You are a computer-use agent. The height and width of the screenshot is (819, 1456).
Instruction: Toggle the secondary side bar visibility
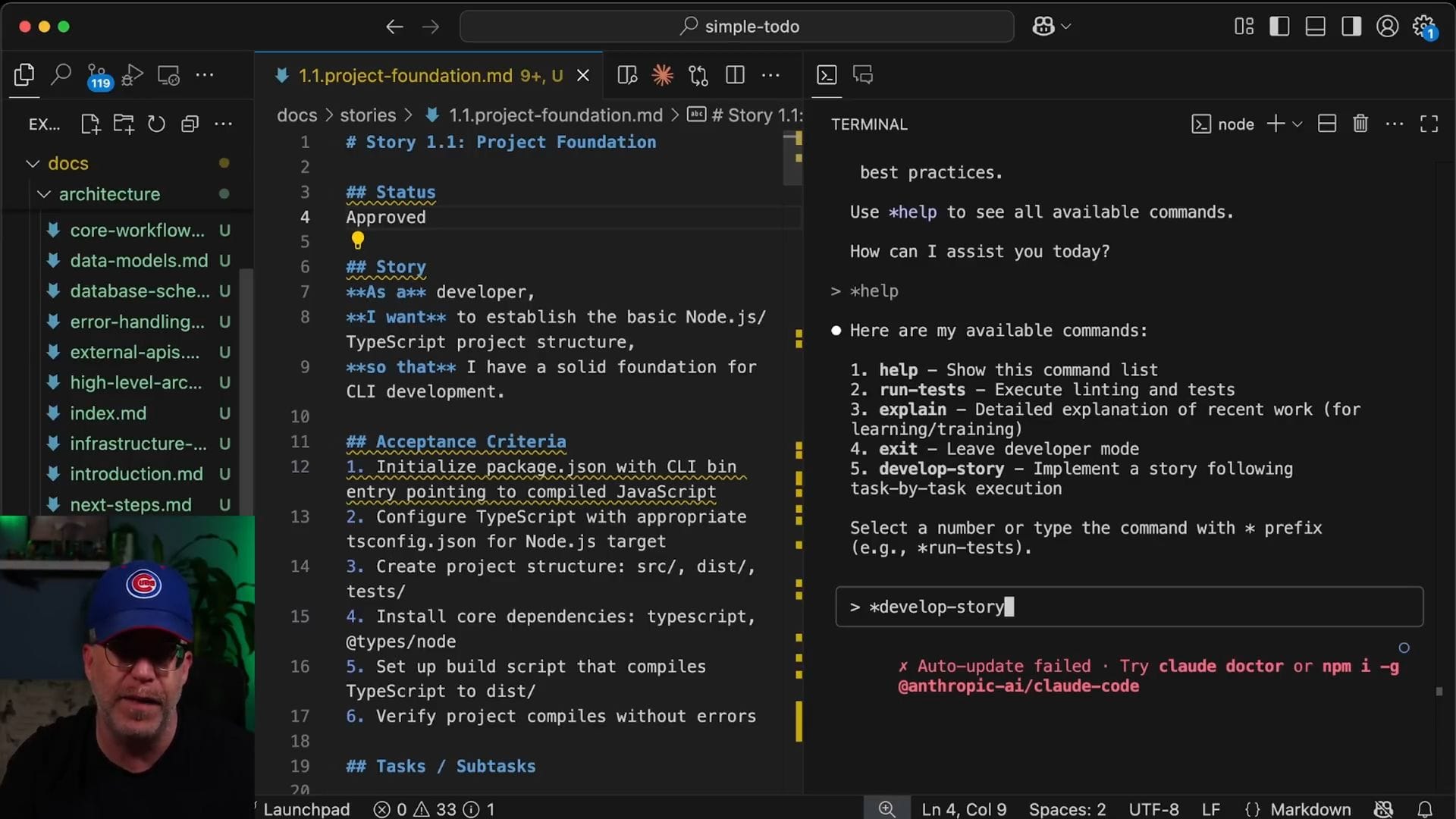(1351, 27)
